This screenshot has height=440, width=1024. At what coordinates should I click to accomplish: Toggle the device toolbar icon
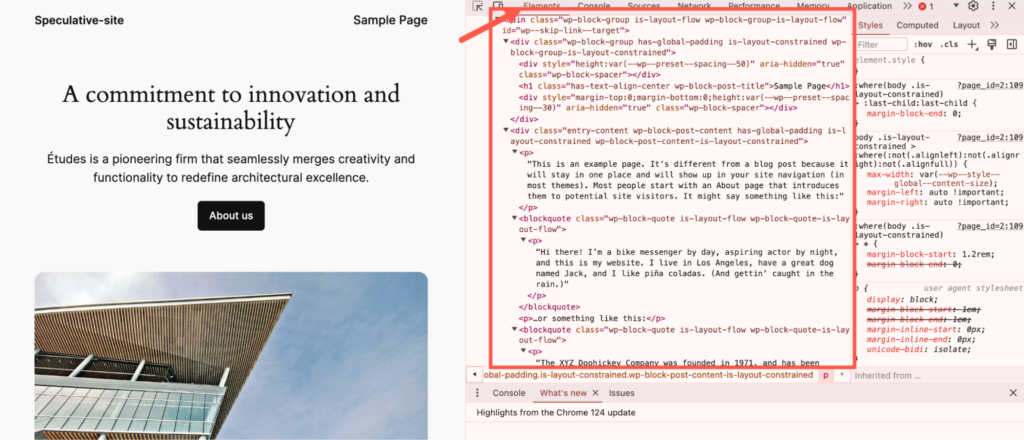[x=498, y=6]
